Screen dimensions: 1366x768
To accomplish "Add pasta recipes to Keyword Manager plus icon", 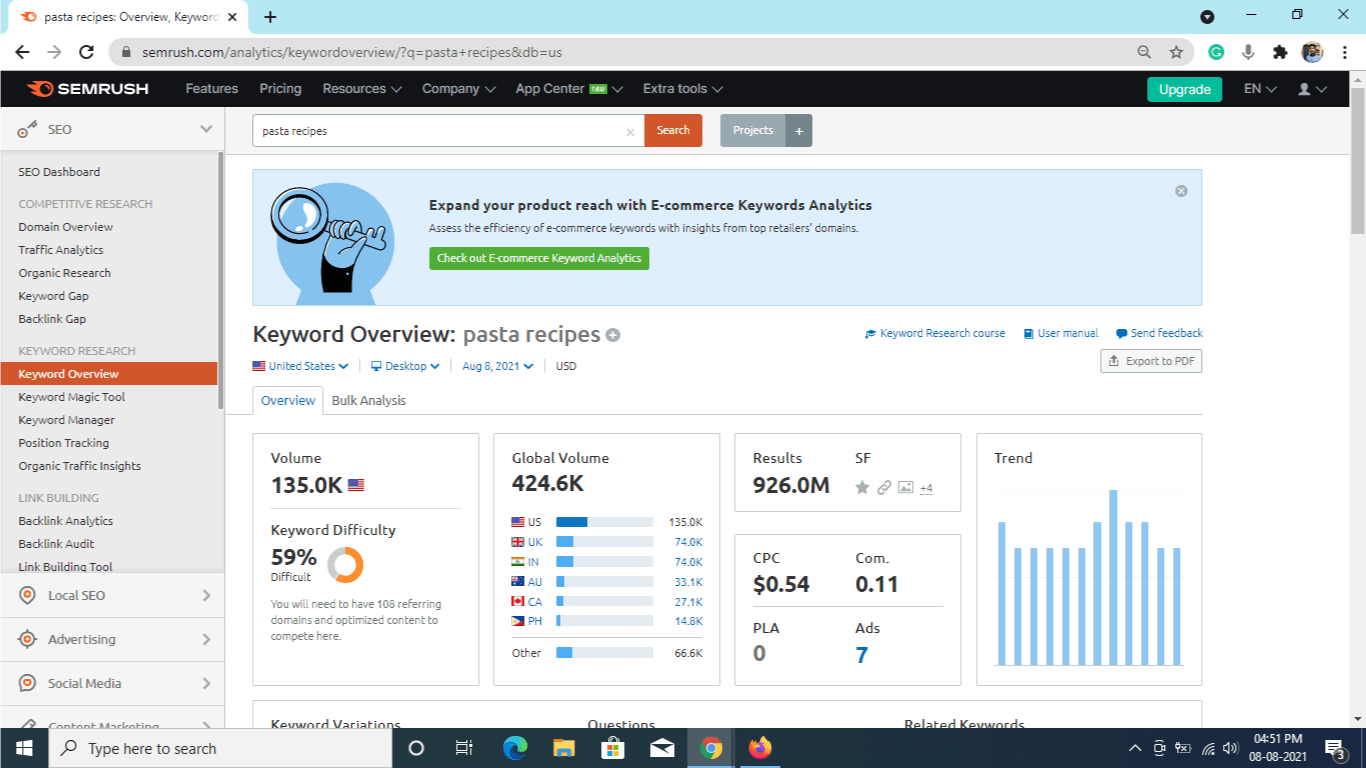I will click(x=613, y=335).
